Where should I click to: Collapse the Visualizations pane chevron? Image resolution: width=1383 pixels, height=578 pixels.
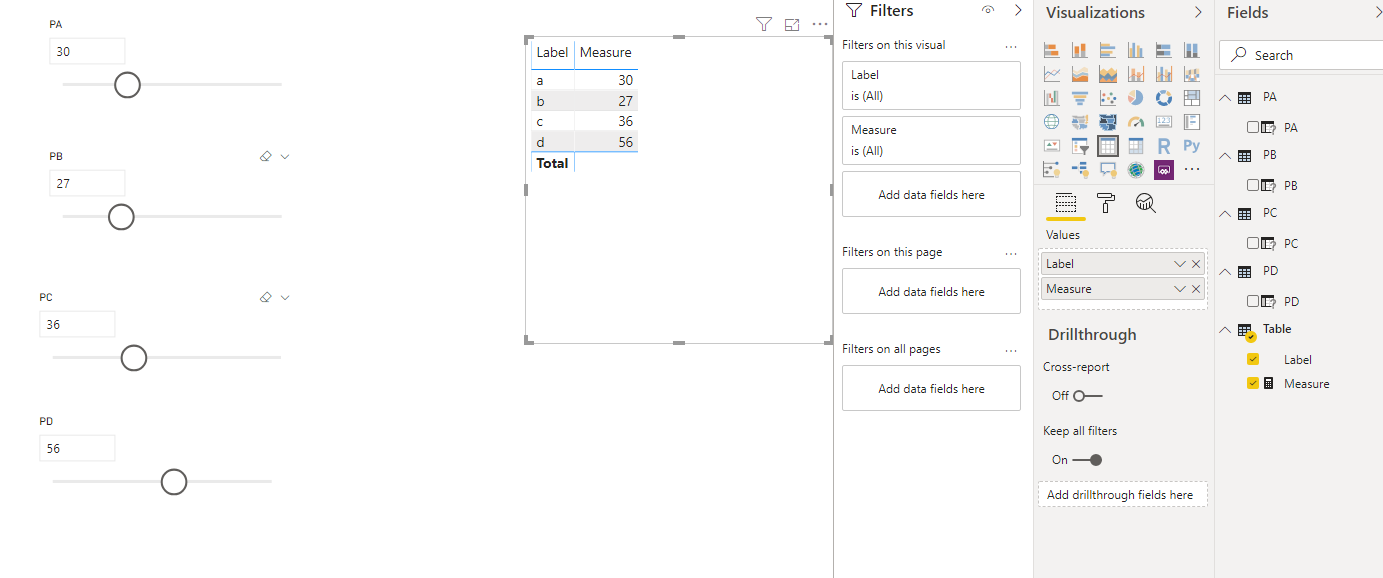1198,12
